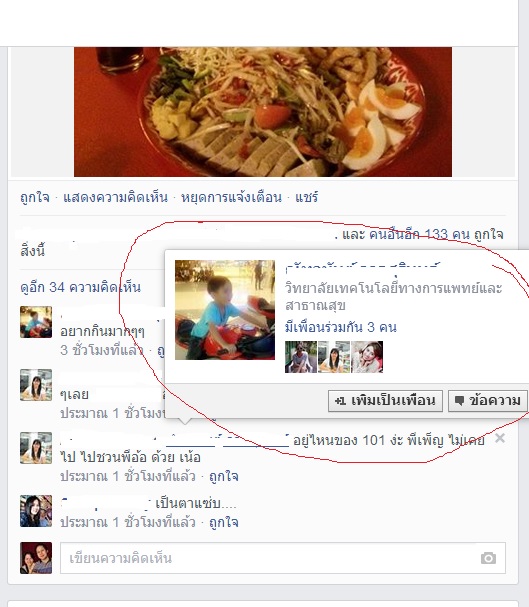Open the food photo in the post
529x607 pixels.
click(x=263, y=112)
